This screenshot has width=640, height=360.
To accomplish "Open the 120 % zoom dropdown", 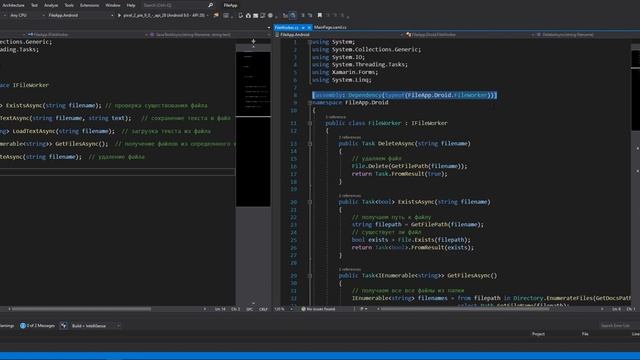I will click(283, 309).
